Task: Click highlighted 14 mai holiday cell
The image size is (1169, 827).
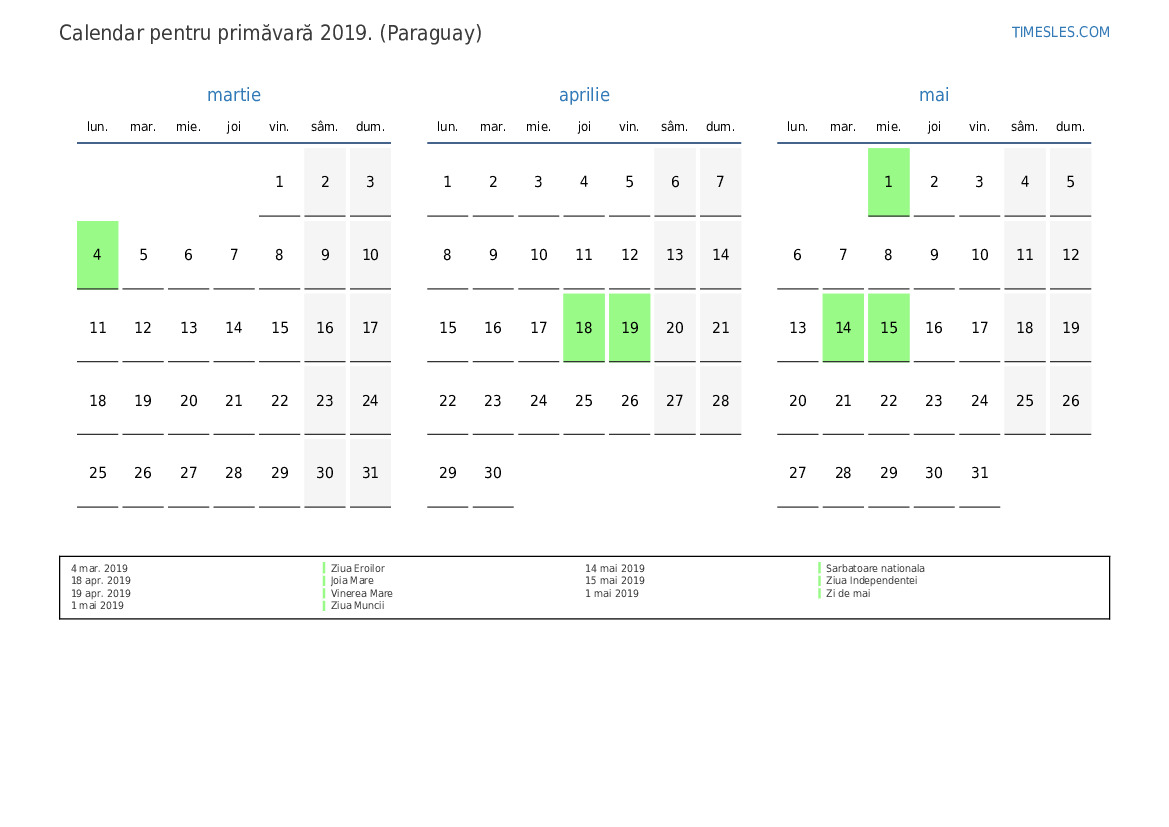Action: pos(843,328)
